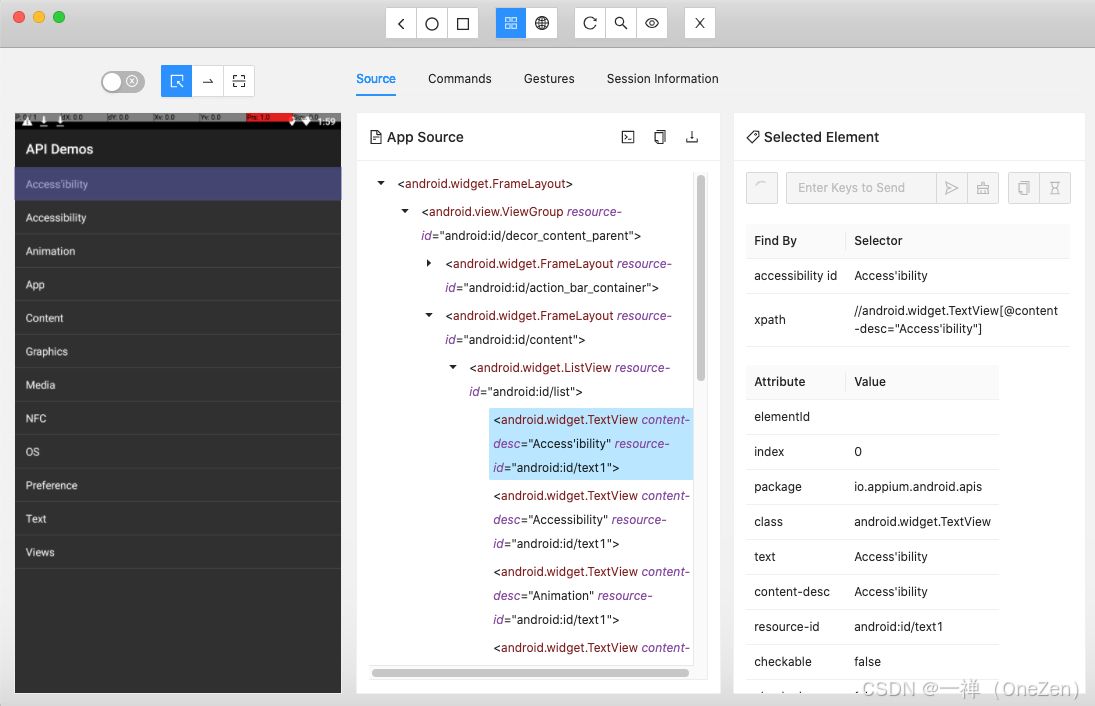Tap Views in the device list

tap(178, 552)
